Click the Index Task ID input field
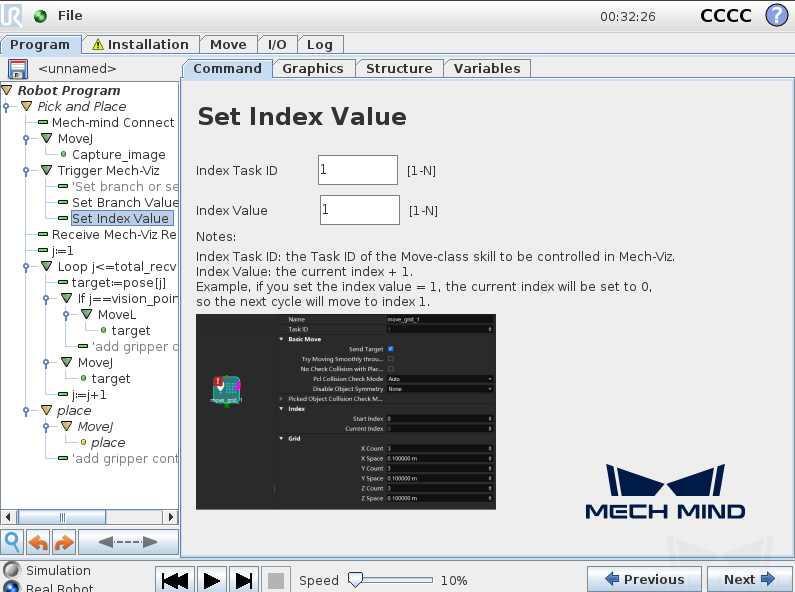The height and width of the screenshot is (592, 795). [358, 170]
